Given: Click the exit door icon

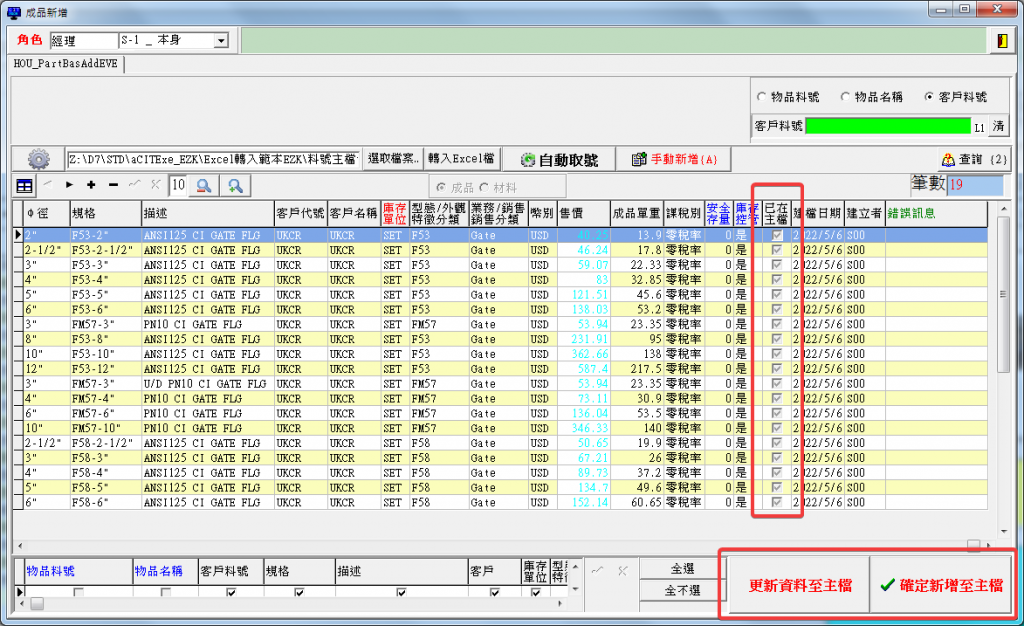Looking at the screenshot, I should pos(1001,40).
